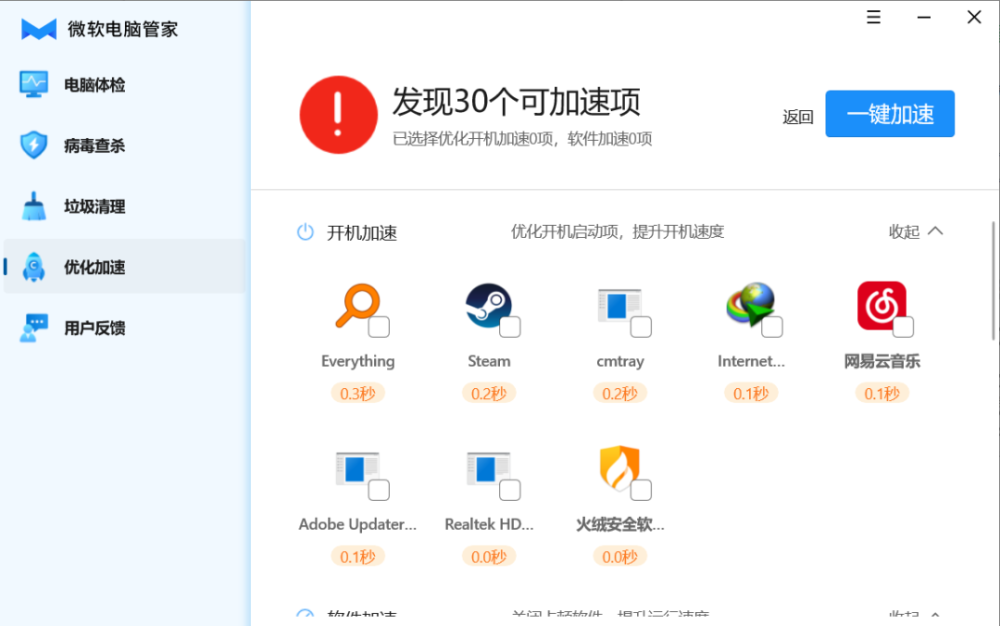The width and height of the screenshot is (1000, 626).
Task: Click the 网易云音乐 red app icon
Action: [x=881, y=305]
